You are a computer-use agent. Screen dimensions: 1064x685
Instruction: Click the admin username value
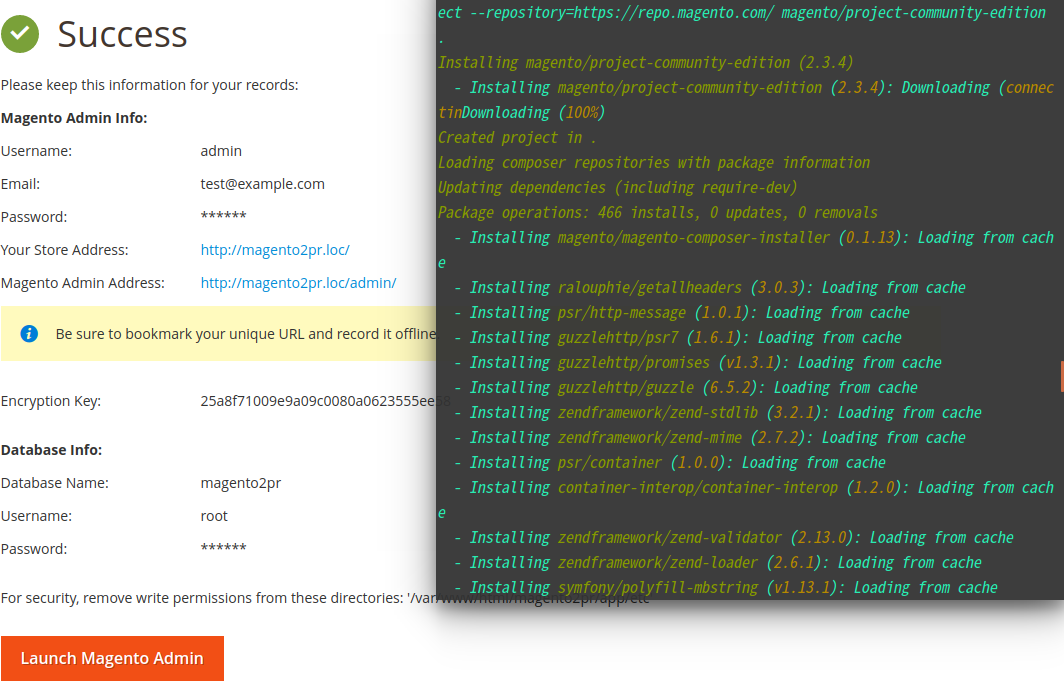pos(221,151)
